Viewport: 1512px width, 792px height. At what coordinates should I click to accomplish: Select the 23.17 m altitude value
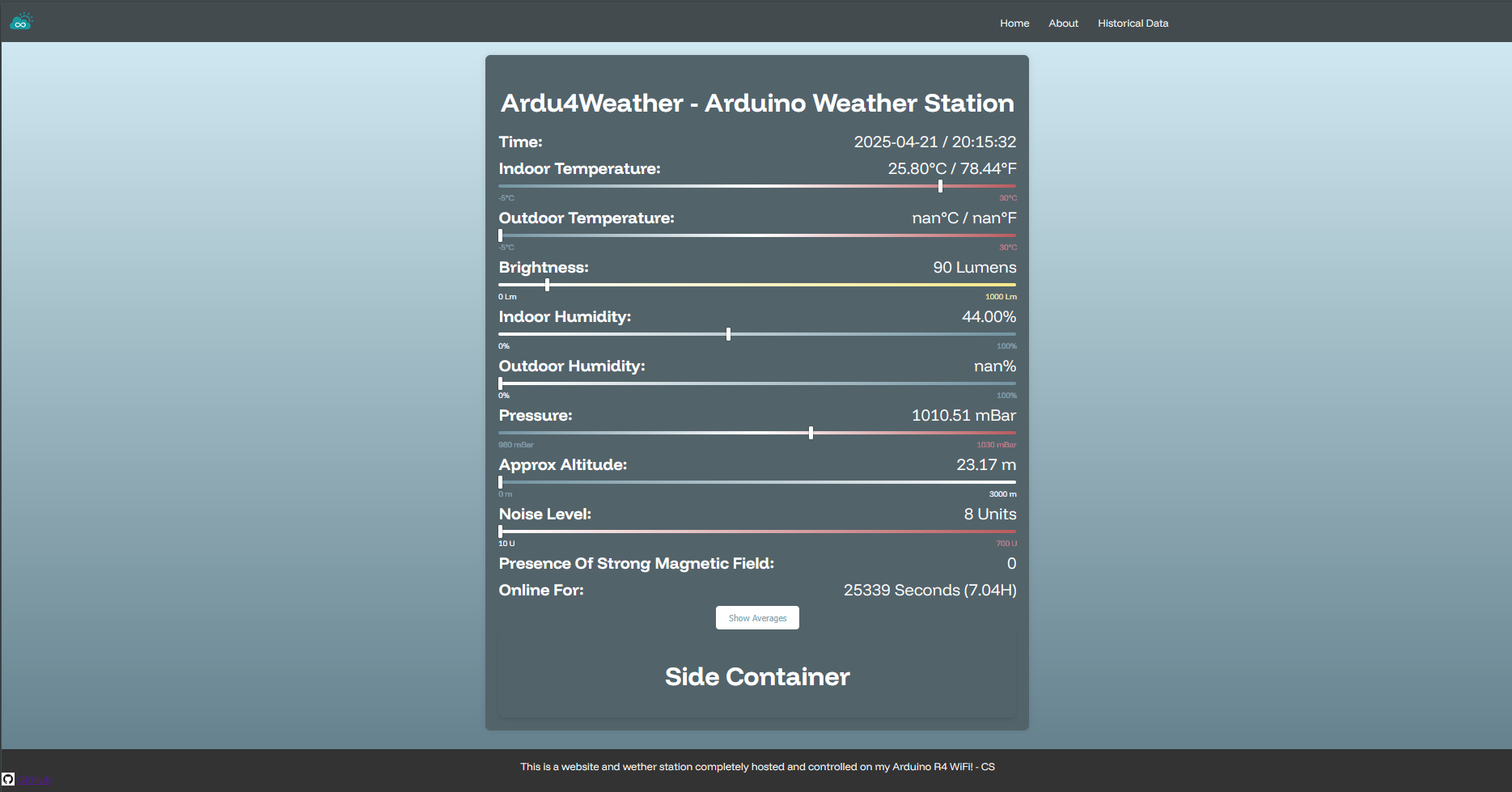986,464
